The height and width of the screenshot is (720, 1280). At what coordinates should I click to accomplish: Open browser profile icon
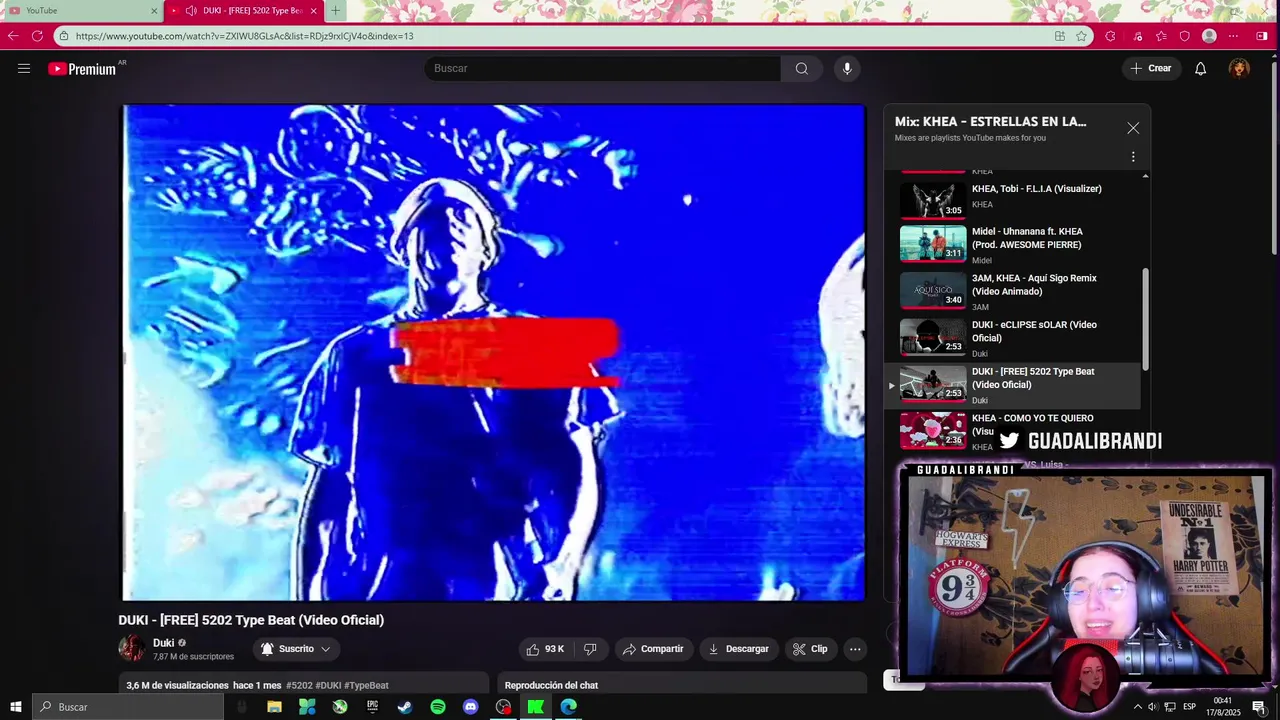point(1209,36)
